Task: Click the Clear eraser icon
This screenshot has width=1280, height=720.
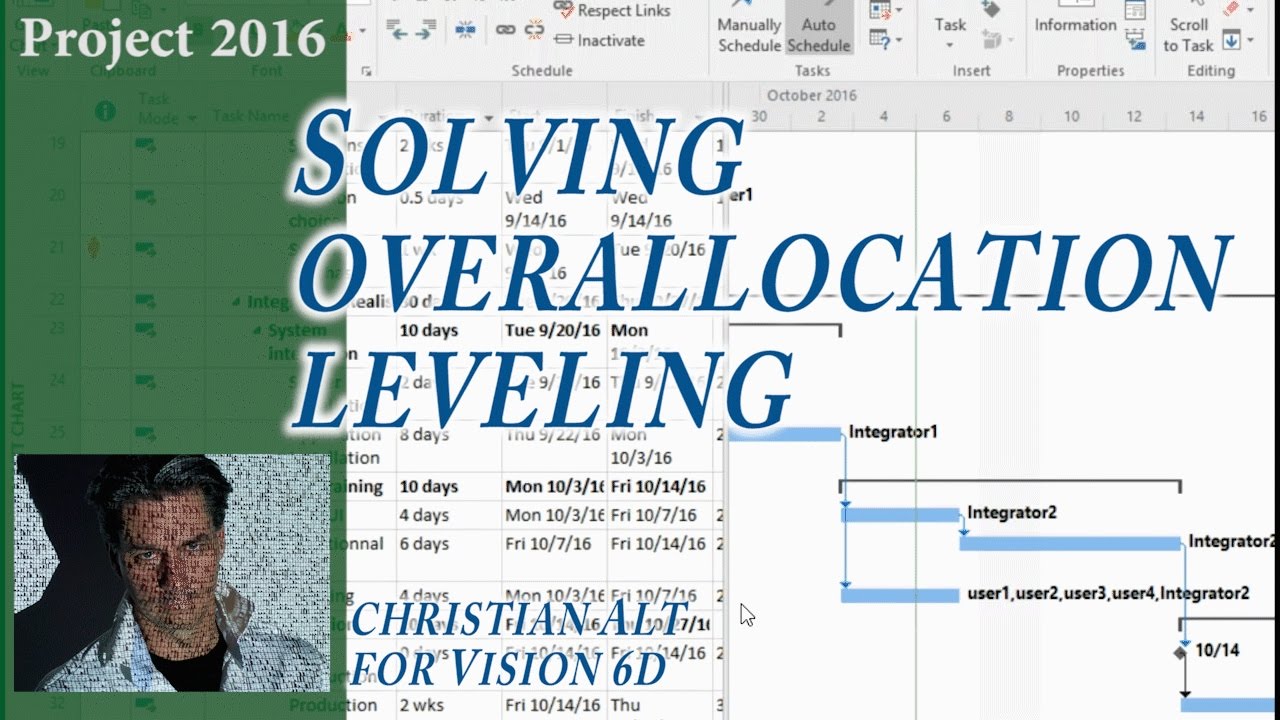Action: 1231,10
